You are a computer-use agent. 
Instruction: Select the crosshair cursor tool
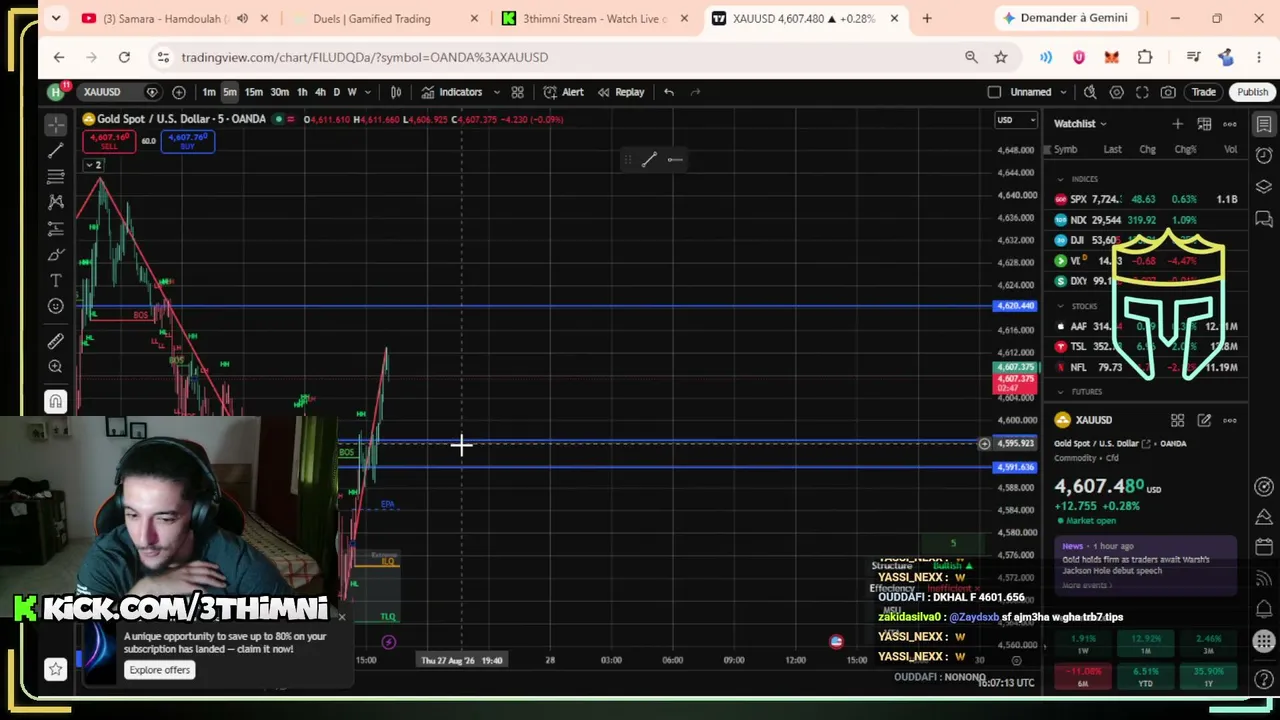(56, 124)
